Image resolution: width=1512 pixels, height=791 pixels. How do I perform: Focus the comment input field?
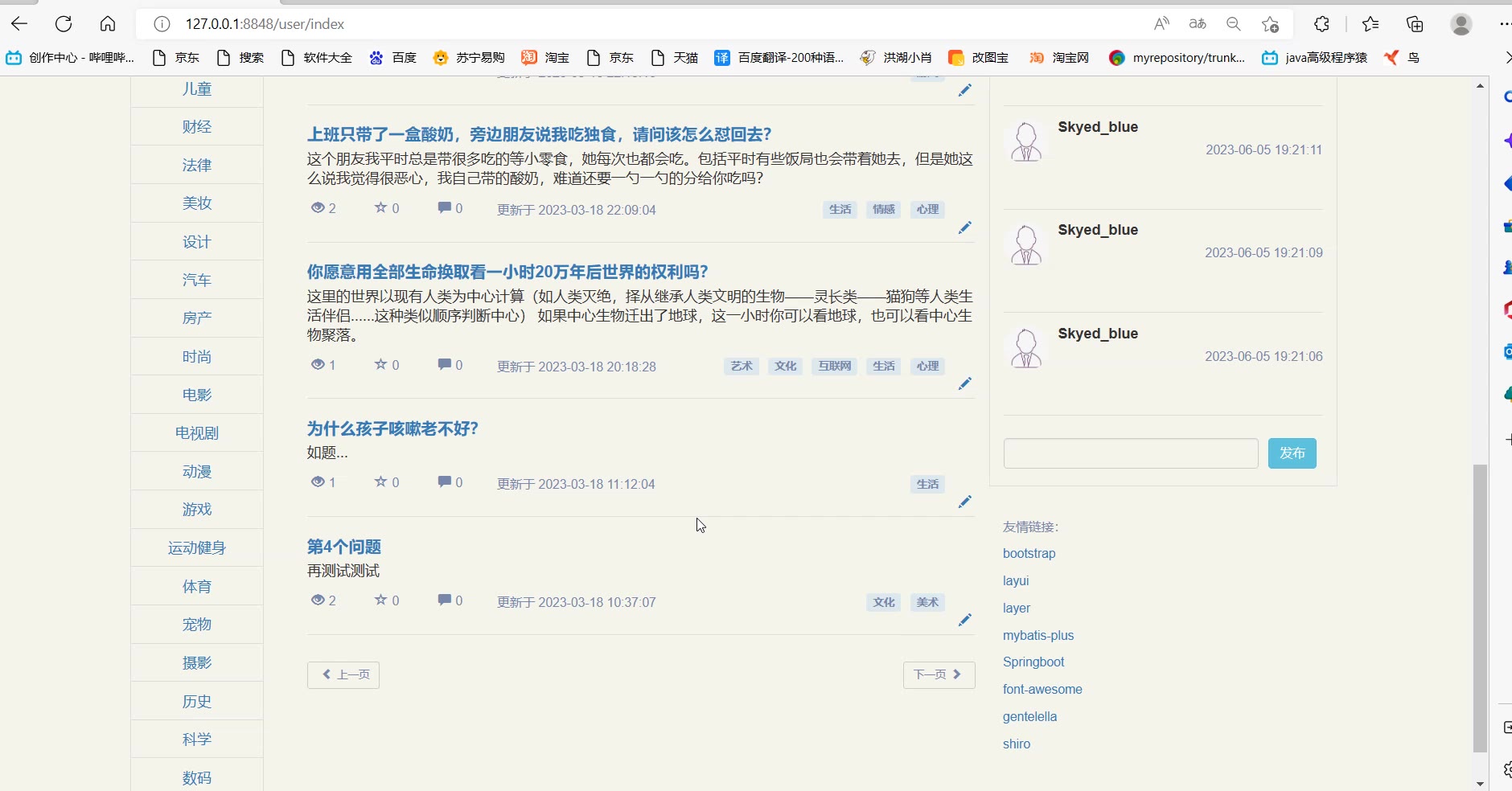pos(1131,453)
